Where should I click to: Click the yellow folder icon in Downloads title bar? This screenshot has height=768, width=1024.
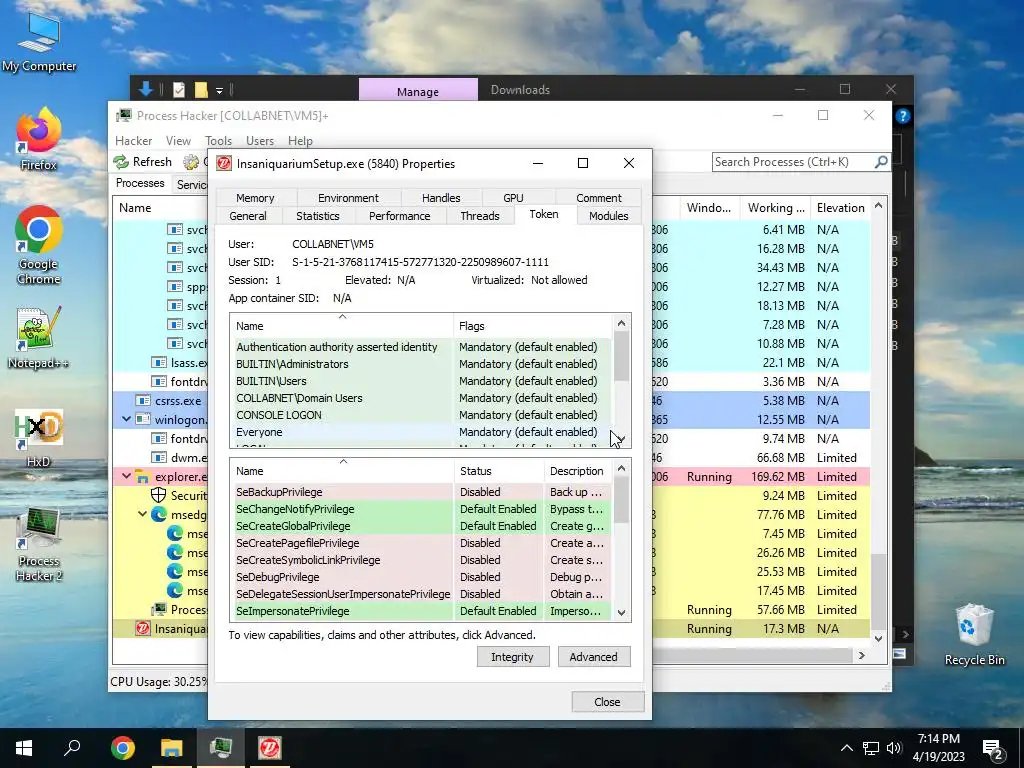tap(201, 89)
